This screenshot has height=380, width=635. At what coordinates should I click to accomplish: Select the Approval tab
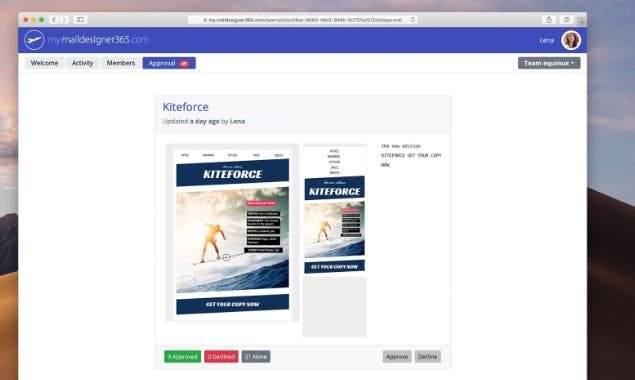pos(169,63)
